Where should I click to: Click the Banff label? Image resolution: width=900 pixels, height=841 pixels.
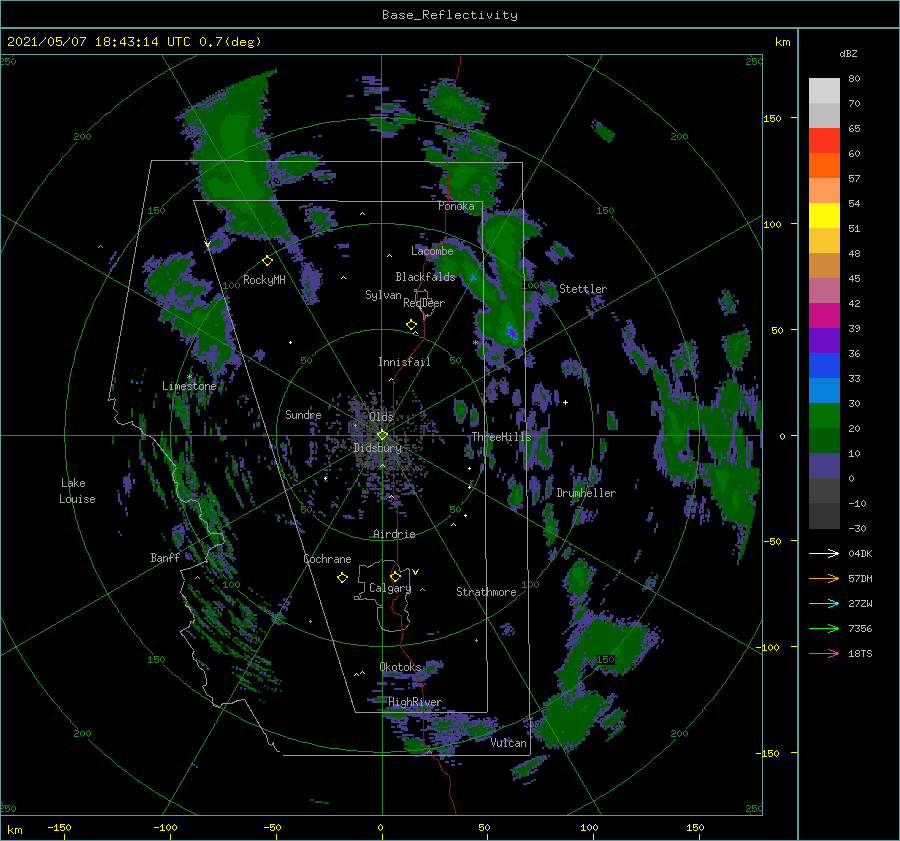point(165,558)
